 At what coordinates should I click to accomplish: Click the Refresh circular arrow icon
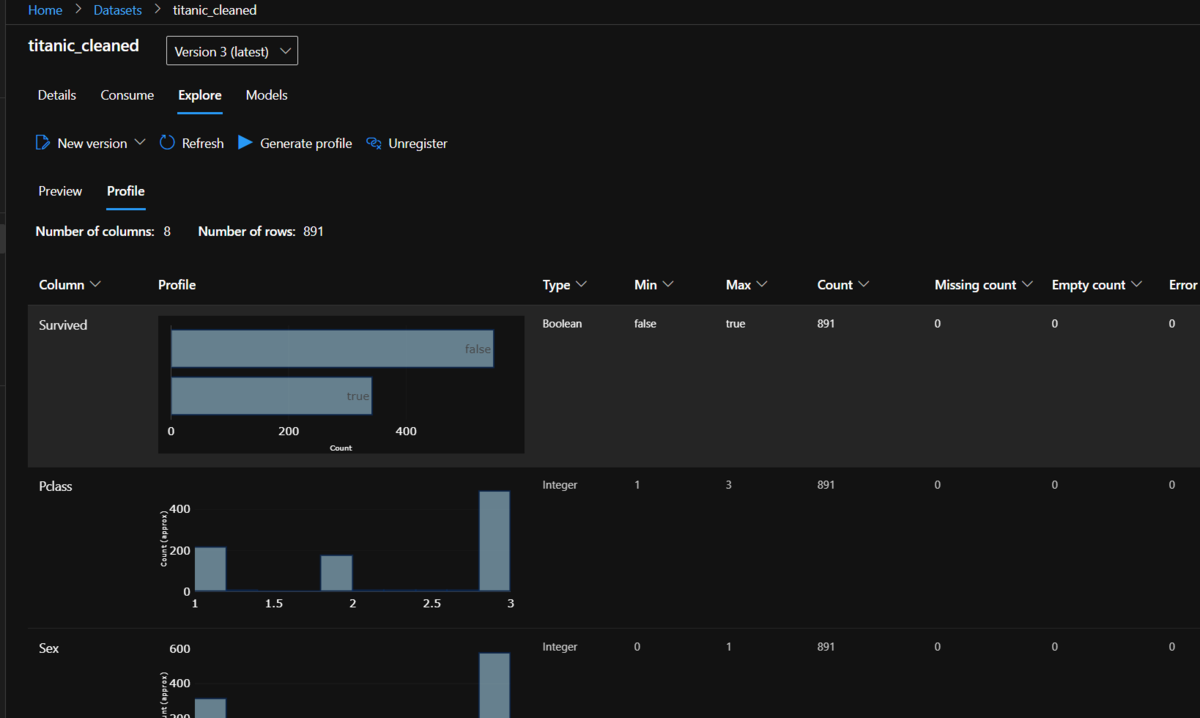click(x=167, y=143)
